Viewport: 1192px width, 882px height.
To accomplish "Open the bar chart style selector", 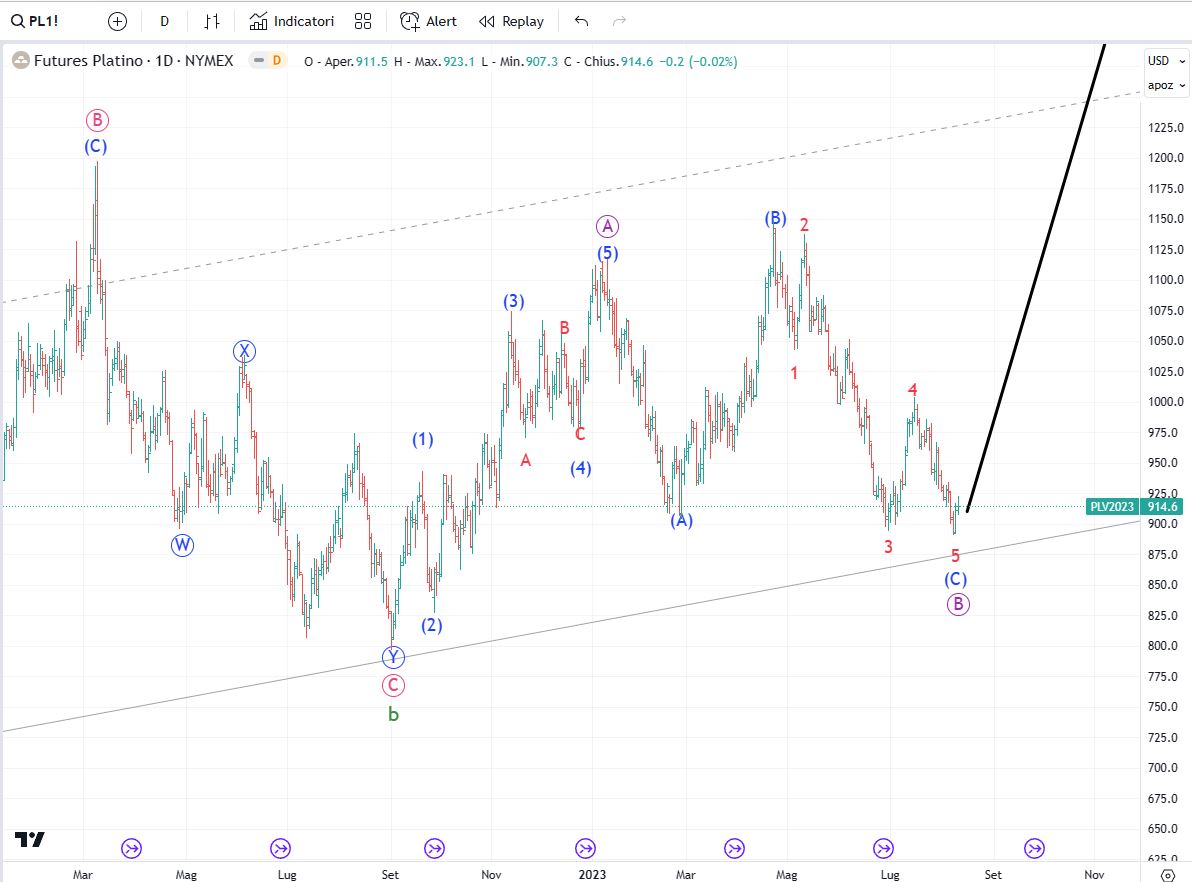I will 212,21.
